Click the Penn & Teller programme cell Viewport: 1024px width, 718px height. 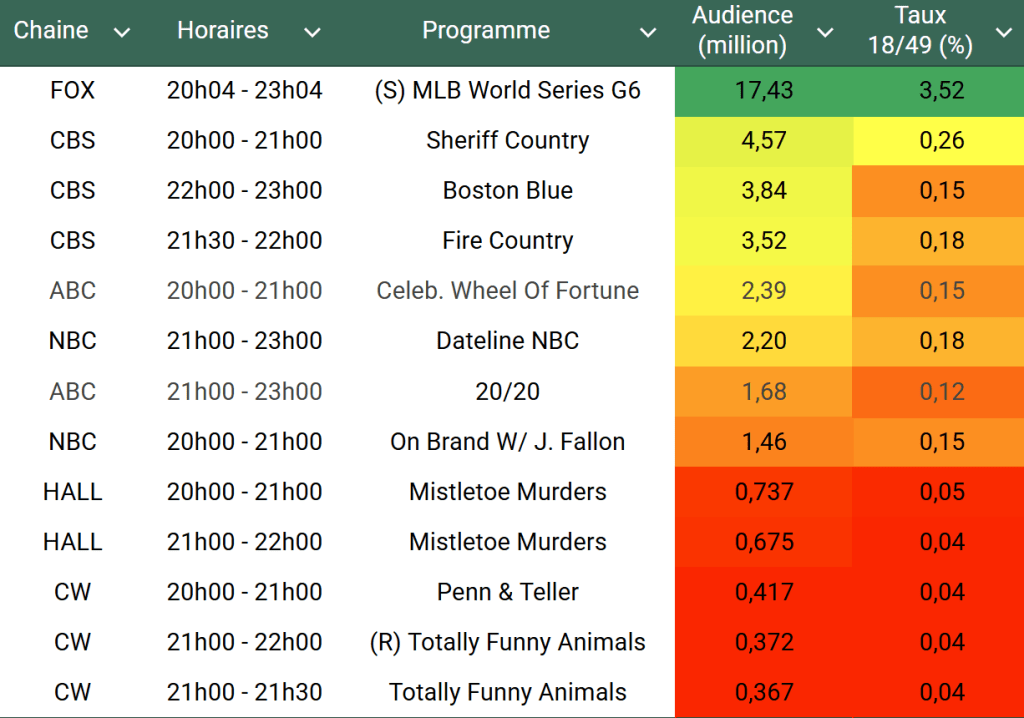(x=507, y=592)
